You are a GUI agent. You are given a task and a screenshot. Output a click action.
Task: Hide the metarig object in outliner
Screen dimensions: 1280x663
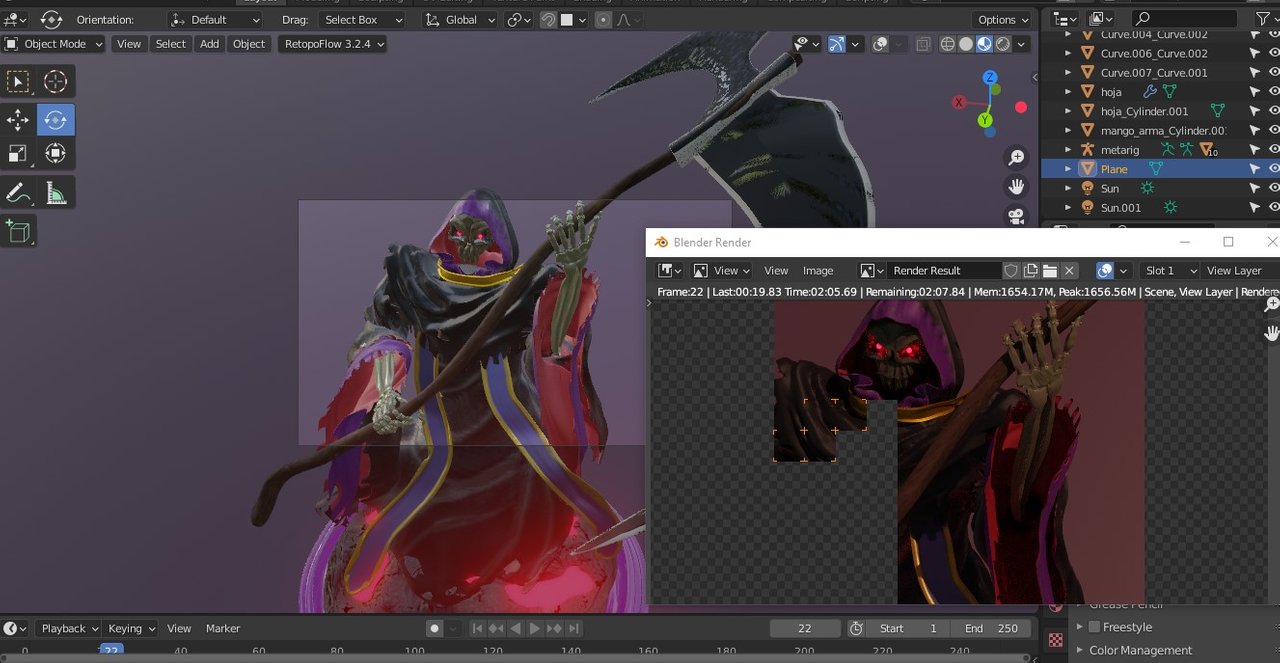tap(1274, 150)
